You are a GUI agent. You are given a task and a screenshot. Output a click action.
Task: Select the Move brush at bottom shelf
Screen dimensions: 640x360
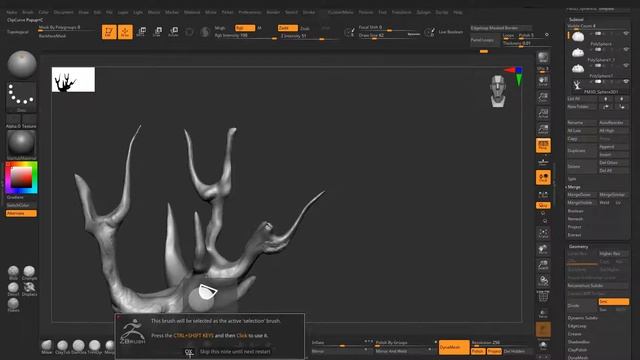[47, 347]
